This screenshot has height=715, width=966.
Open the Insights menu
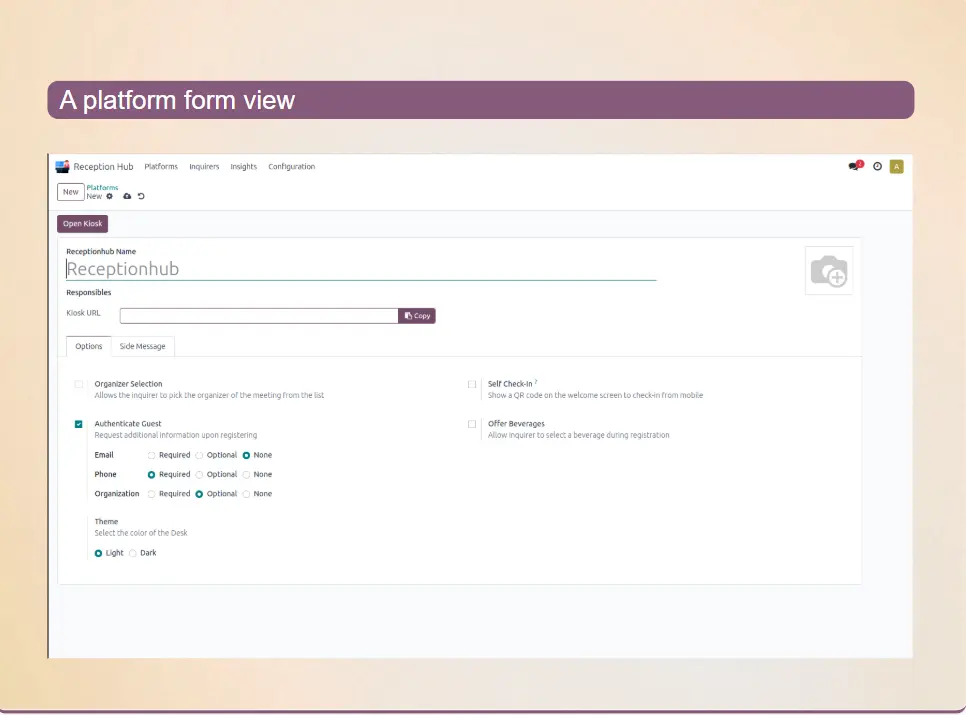pos(243,167)
